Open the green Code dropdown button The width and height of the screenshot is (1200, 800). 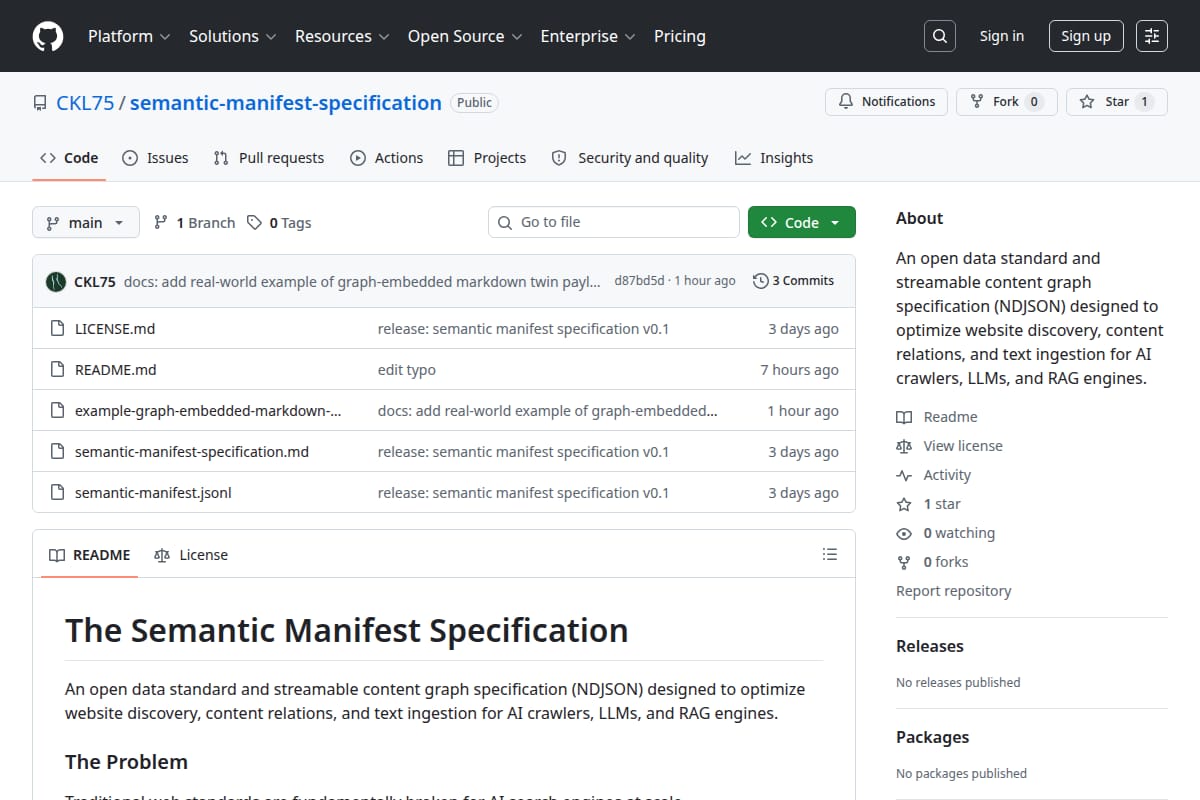click(802, 222)
